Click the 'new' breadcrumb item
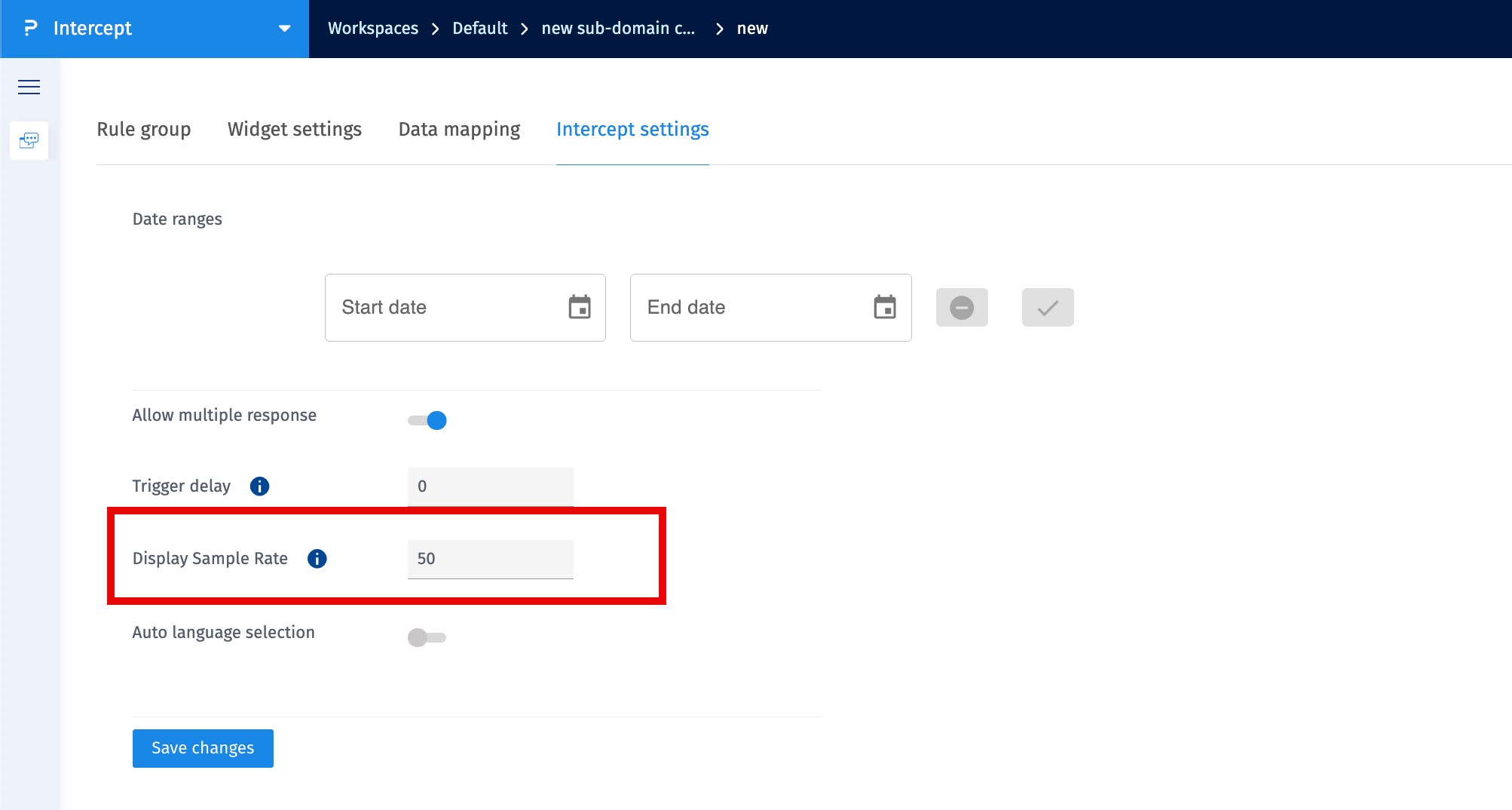Image resolution: width=1512 pixels, height=810 pixels. 752,29
